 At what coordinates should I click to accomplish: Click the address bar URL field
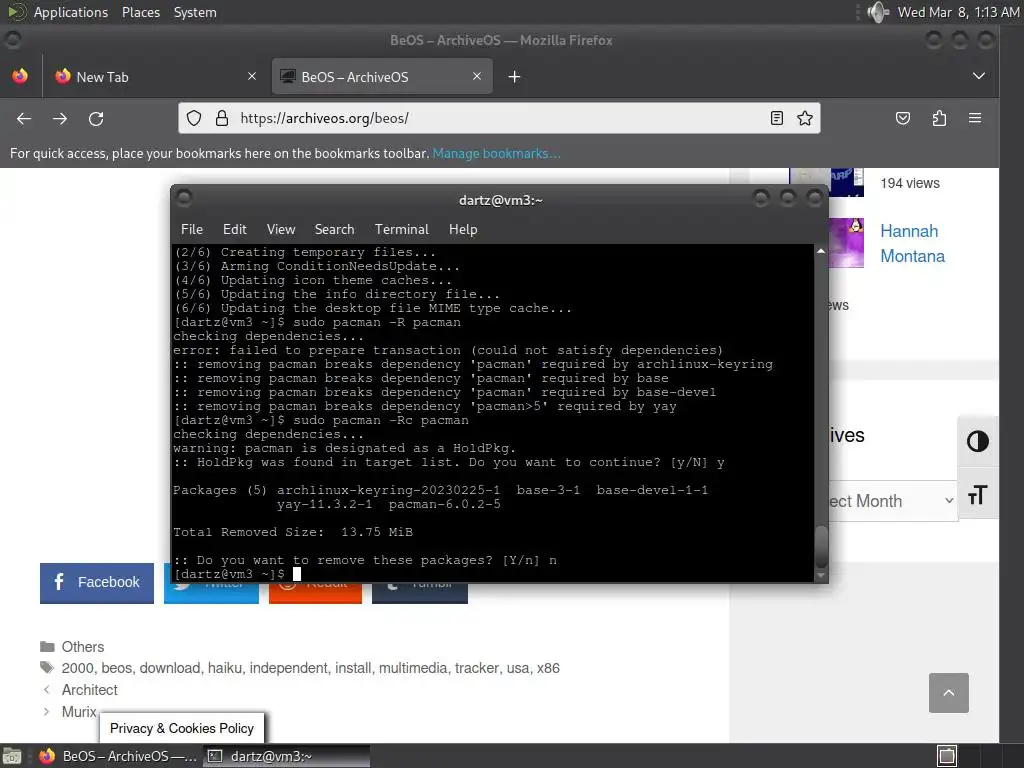(498, 118)
